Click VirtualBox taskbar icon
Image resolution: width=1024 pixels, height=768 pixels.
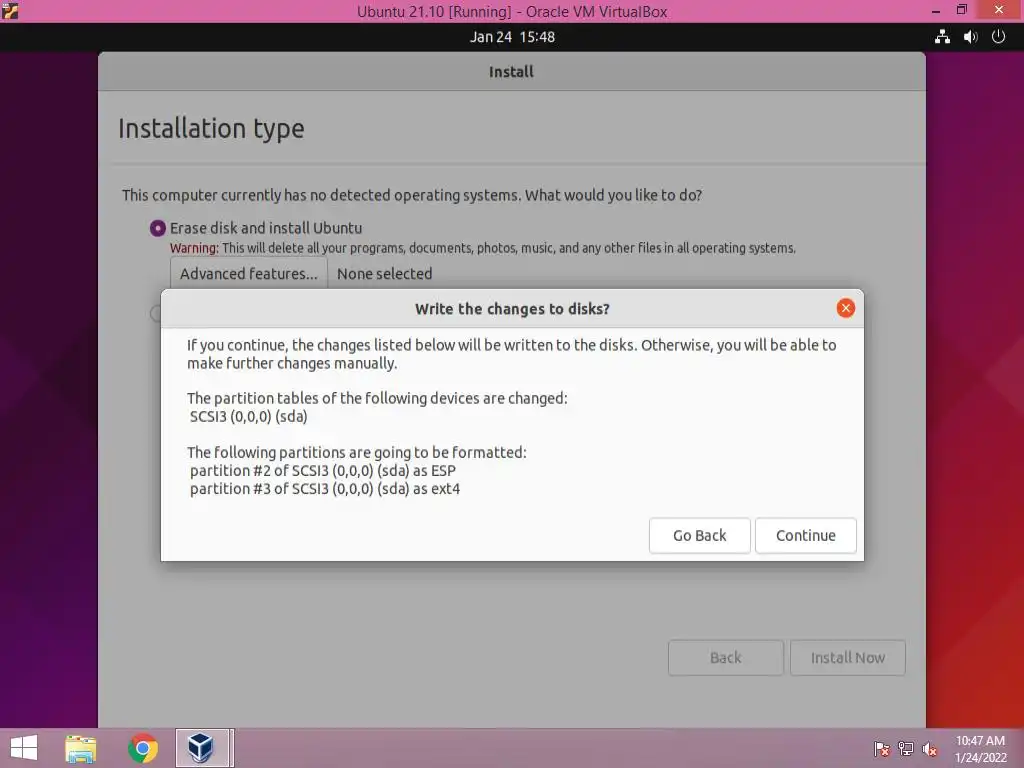[202, 748]
